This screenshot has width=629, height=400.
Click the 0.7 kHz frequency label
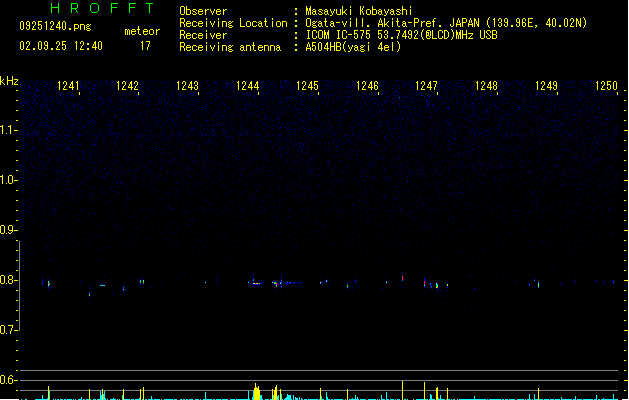8,330
